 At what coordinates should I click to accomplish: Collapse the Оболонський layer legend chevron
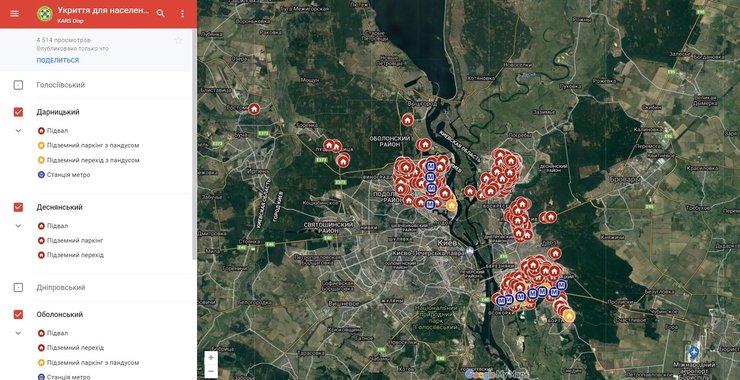coord(18,333)
